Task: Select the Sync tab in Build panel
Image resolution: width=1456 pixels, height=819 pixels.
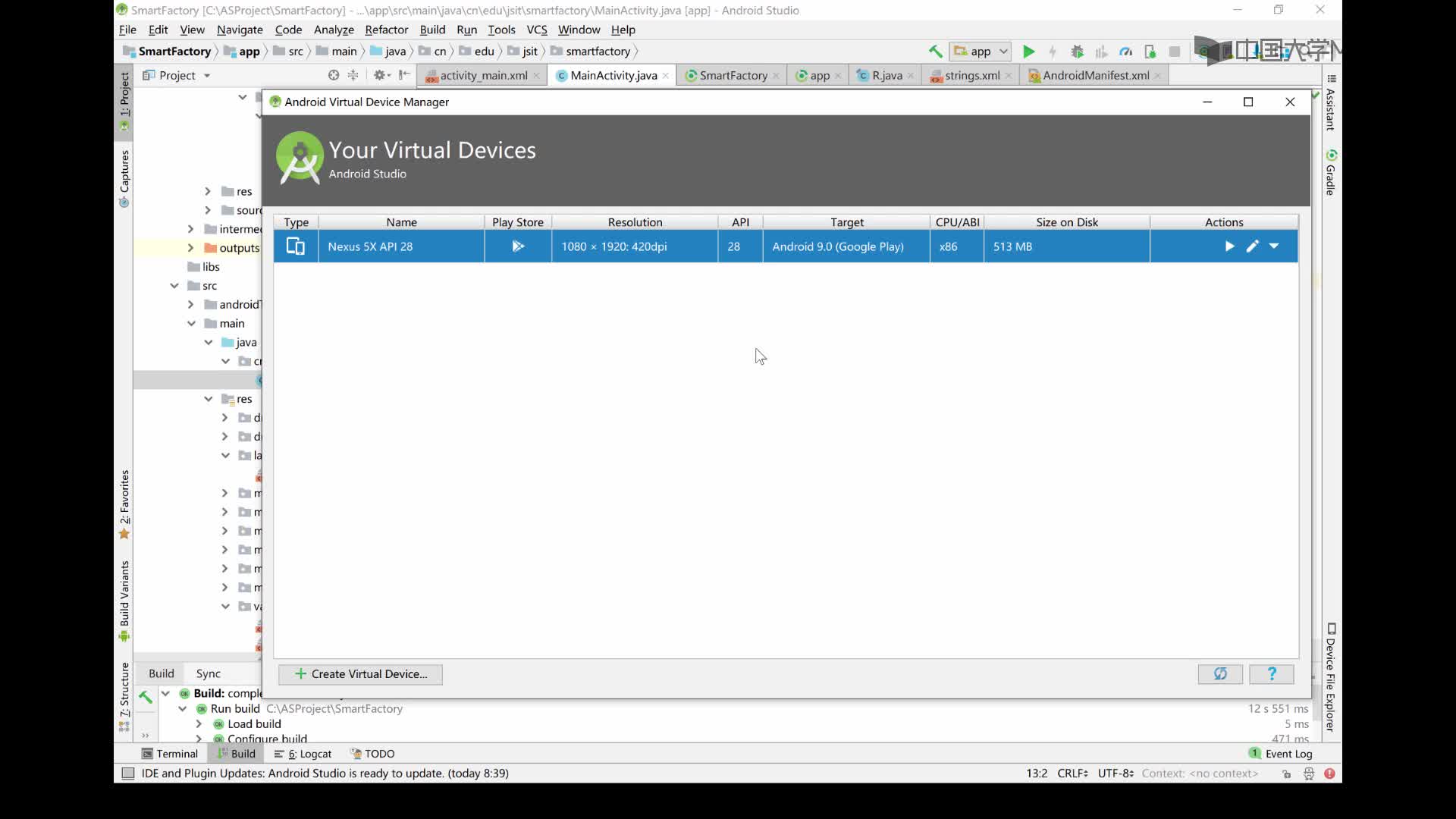Action: coord(208,673)
